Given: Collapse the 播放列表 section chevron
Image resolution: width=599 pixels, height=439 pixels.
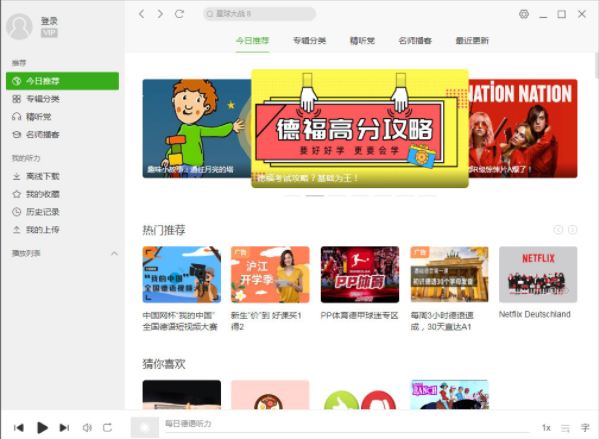Looking at the screenshot, I should click(114, 253).
